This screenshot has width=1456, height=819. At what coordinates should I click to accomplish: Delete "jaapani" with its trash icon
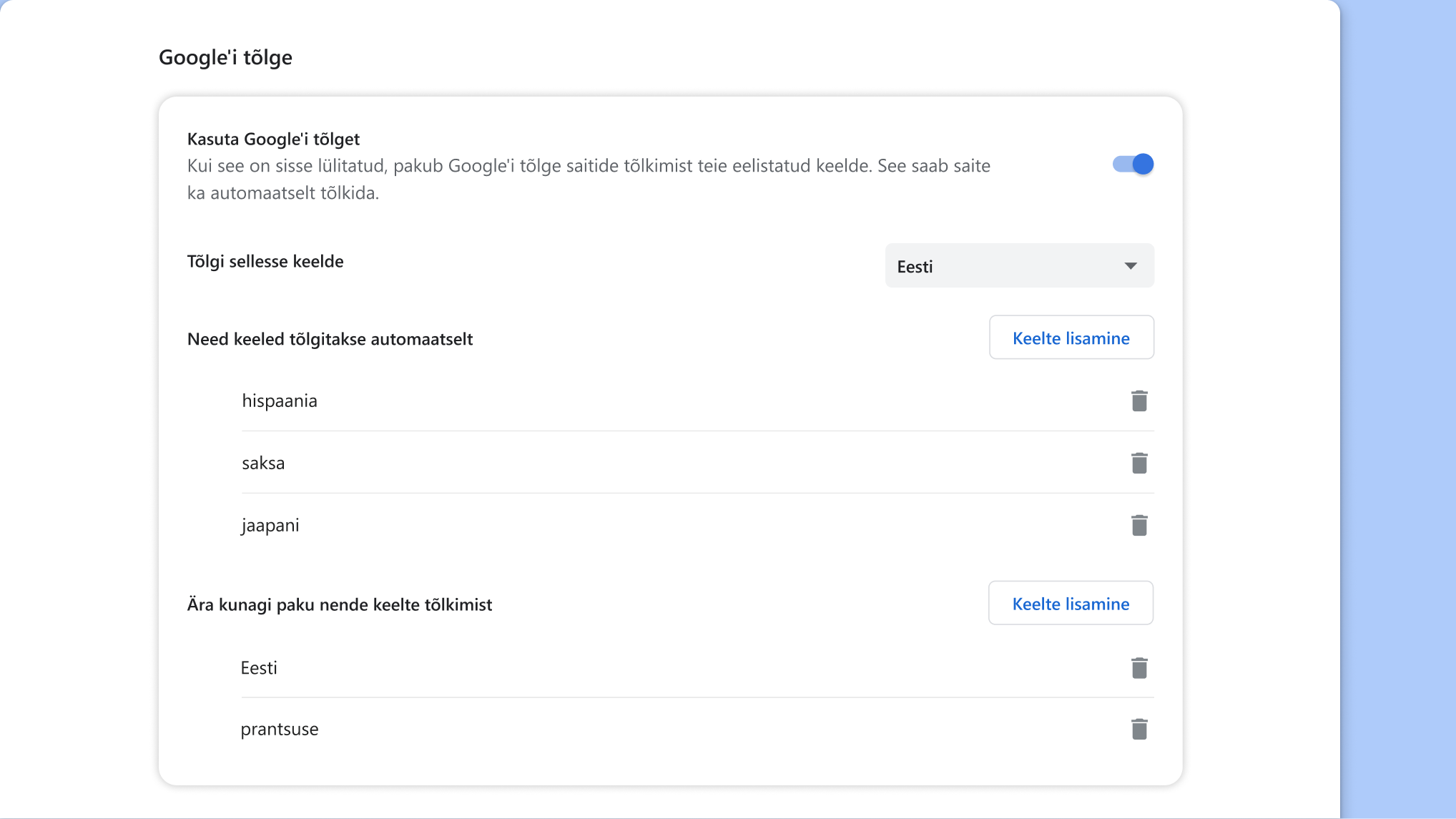coord(1140,524)
